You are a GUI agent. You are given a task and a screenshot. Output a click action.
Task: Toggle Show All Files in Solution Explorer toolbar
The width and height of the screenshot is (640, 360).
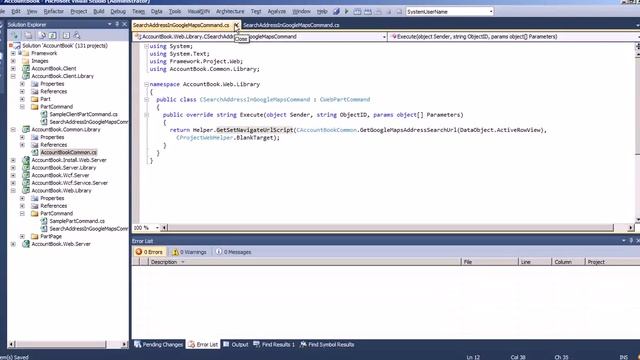[28, 36]
